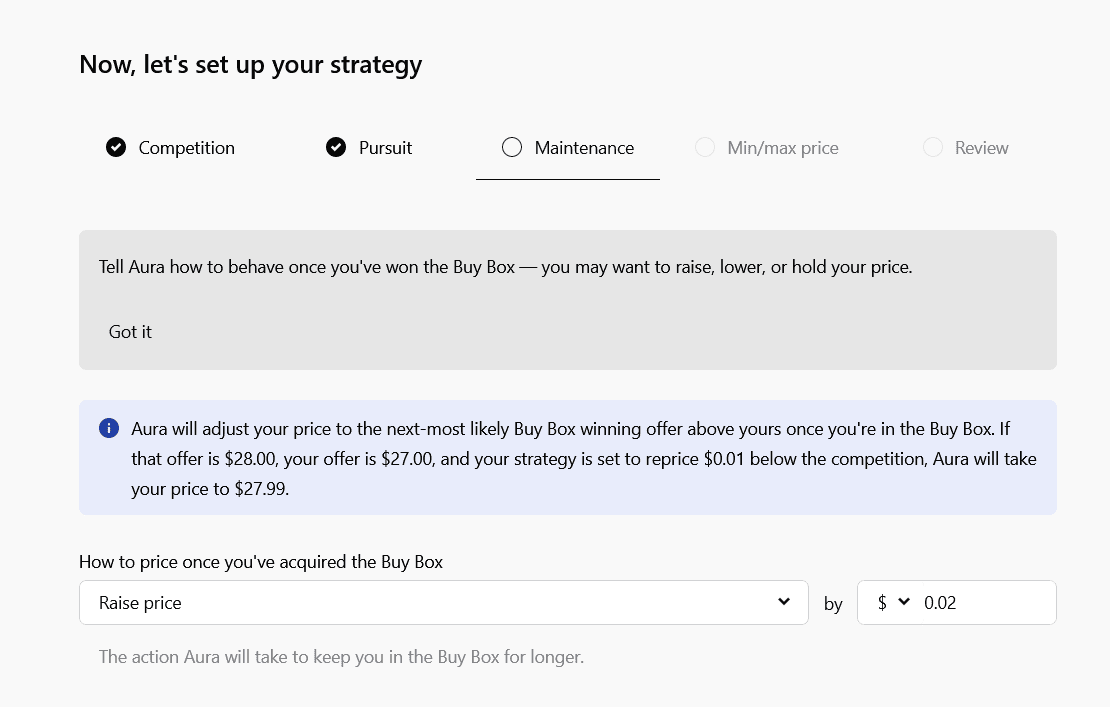
Task: Click the blue info icon
Action: pos(109,429)
